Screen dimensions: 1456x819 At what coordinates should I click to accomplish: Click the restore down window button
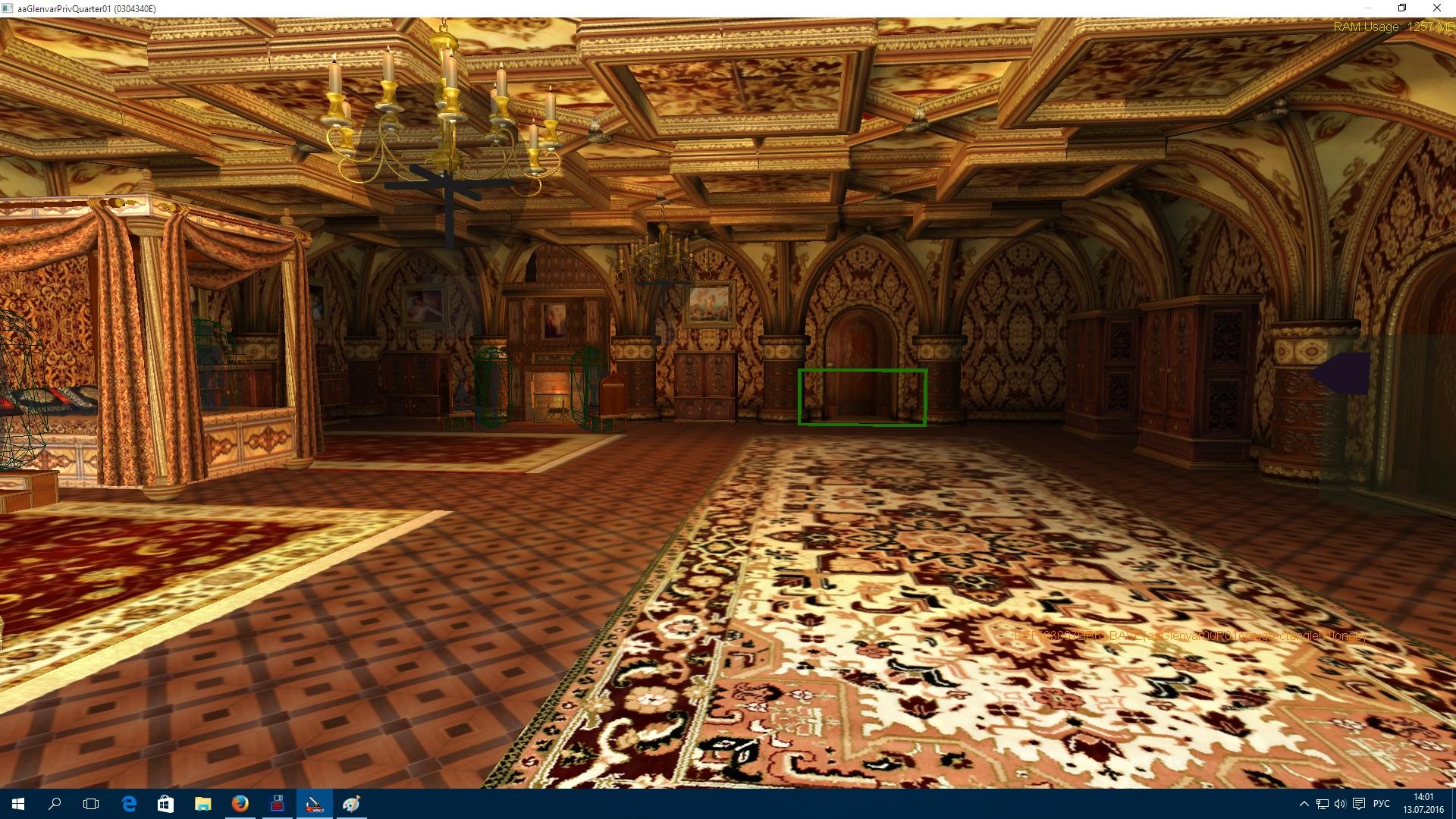[1402, 8]
